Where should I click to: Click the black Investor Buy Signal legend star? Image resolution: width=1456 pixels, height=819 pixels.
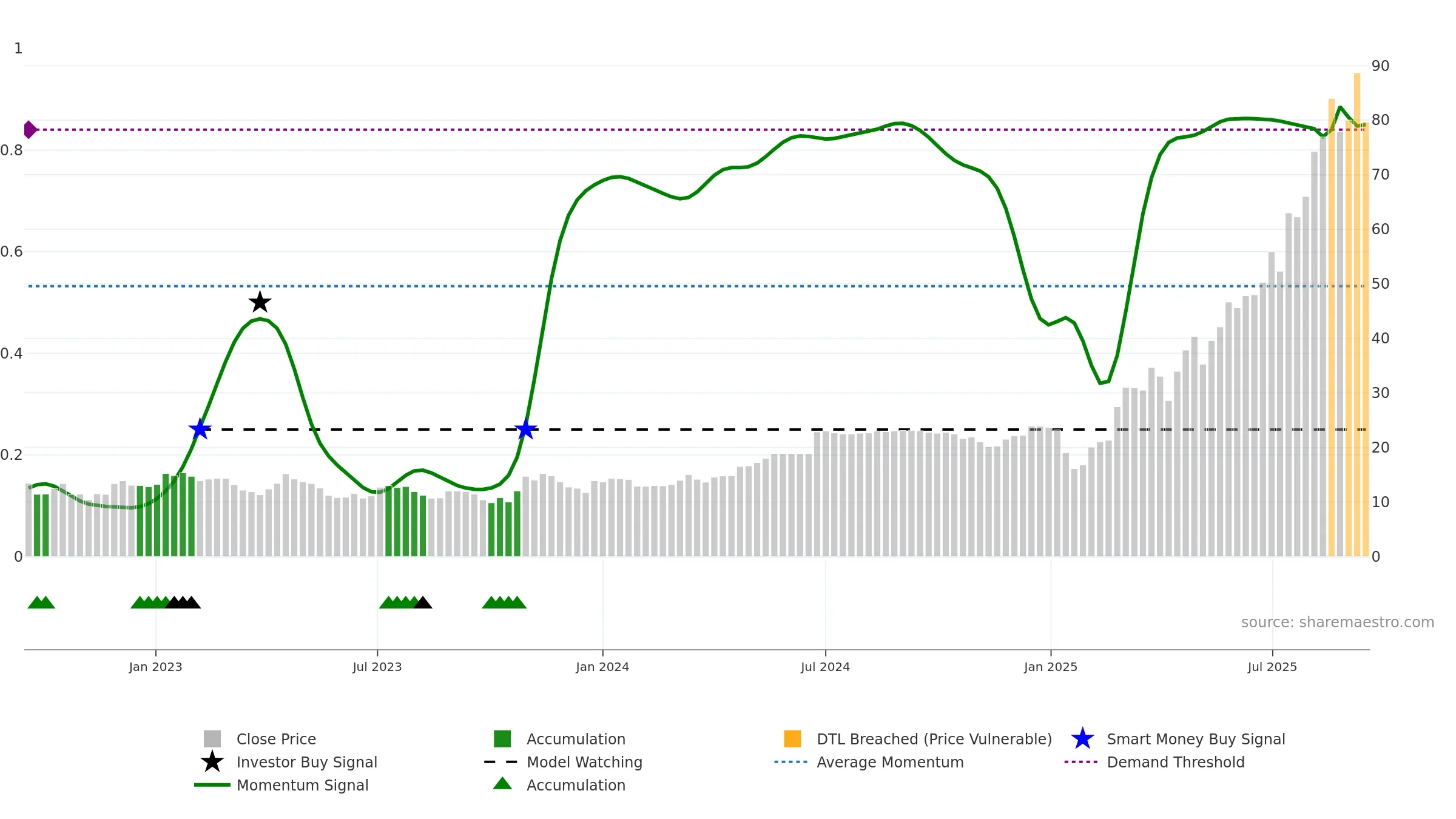click(212, 762)
